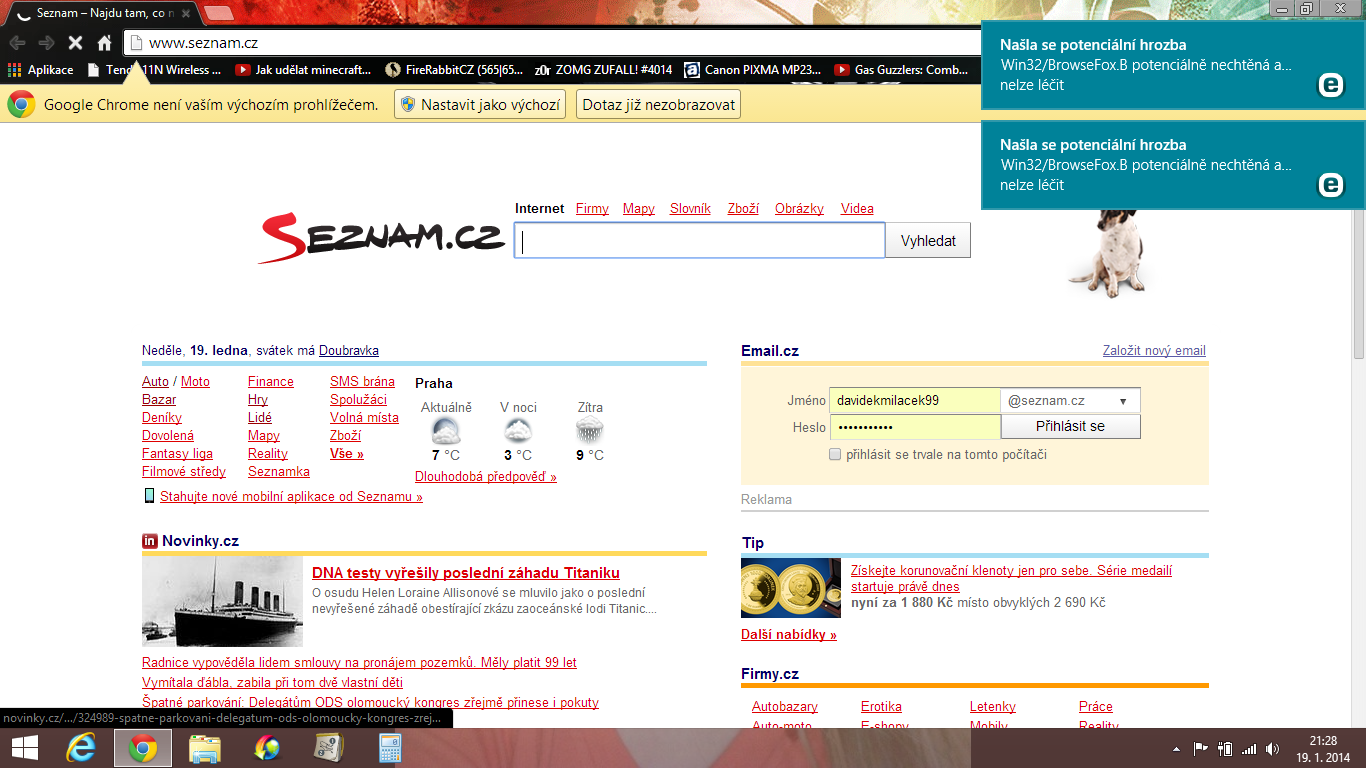Tick 'přihlásit se trvale na tomto počítači' checkbox
Screen dimensions: 1366x768
tap(835, 455)
